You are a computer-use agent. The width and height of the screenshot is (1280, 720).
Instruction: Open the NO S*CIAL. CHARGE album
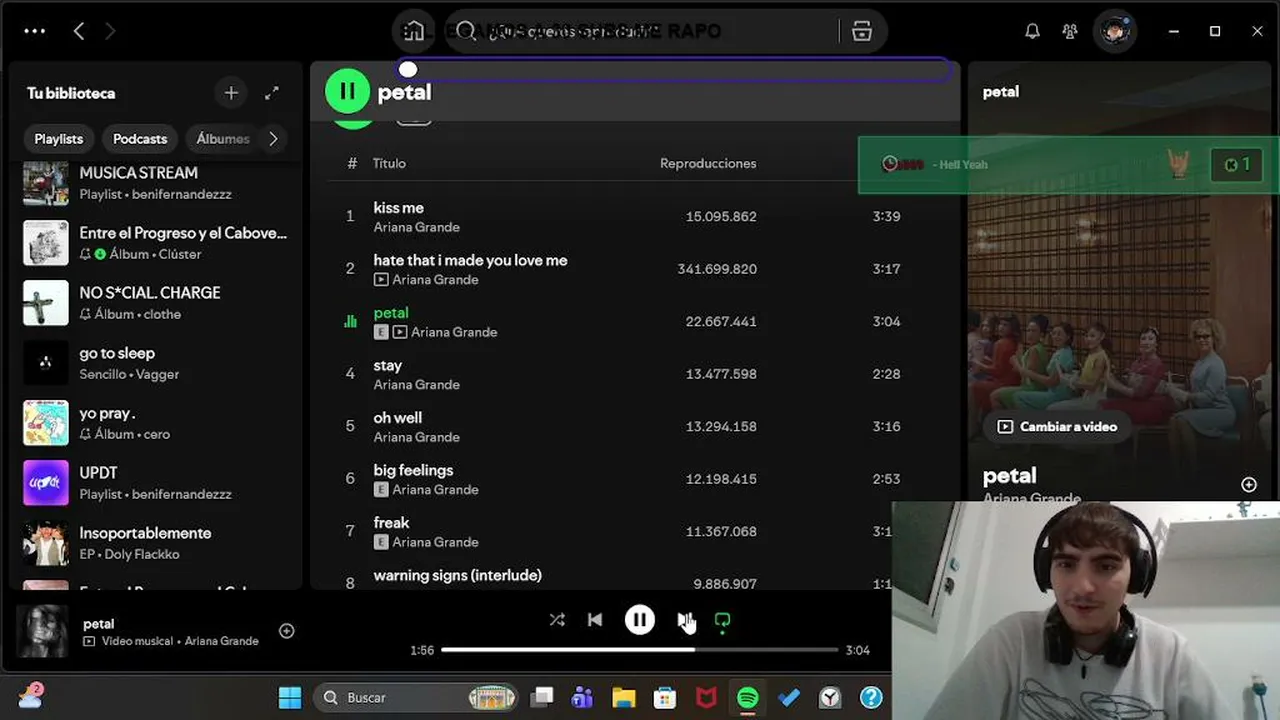pos(155,303)
